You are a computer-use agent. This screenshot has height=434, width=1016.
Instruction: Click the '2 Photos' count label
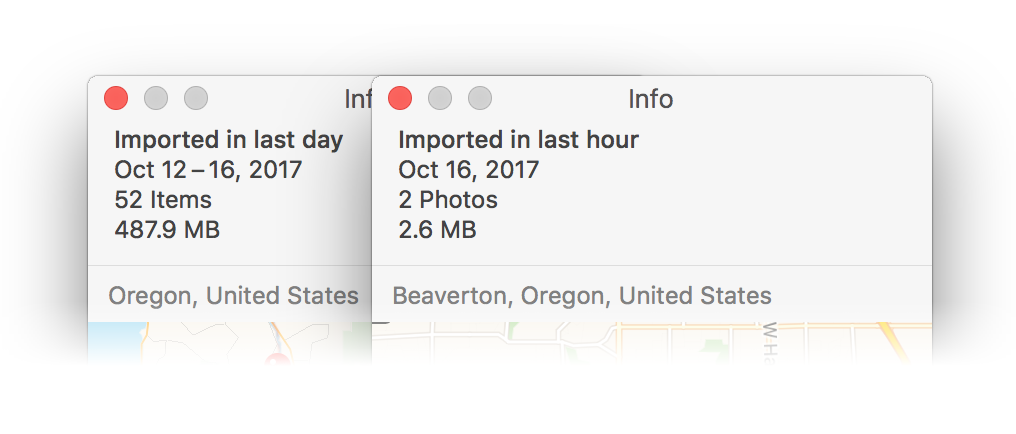tap(448, 200)
